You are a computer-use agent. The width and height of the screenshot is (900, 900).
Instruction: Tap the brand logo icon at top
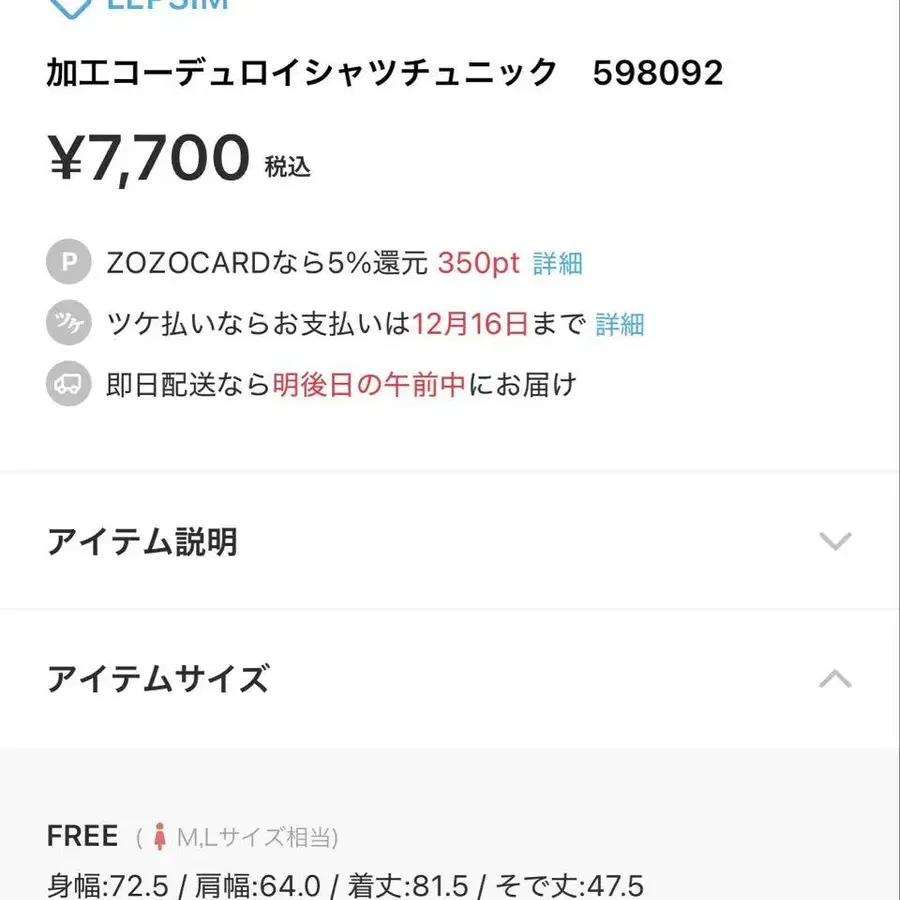pyautogui.click(x=69, y=6)
